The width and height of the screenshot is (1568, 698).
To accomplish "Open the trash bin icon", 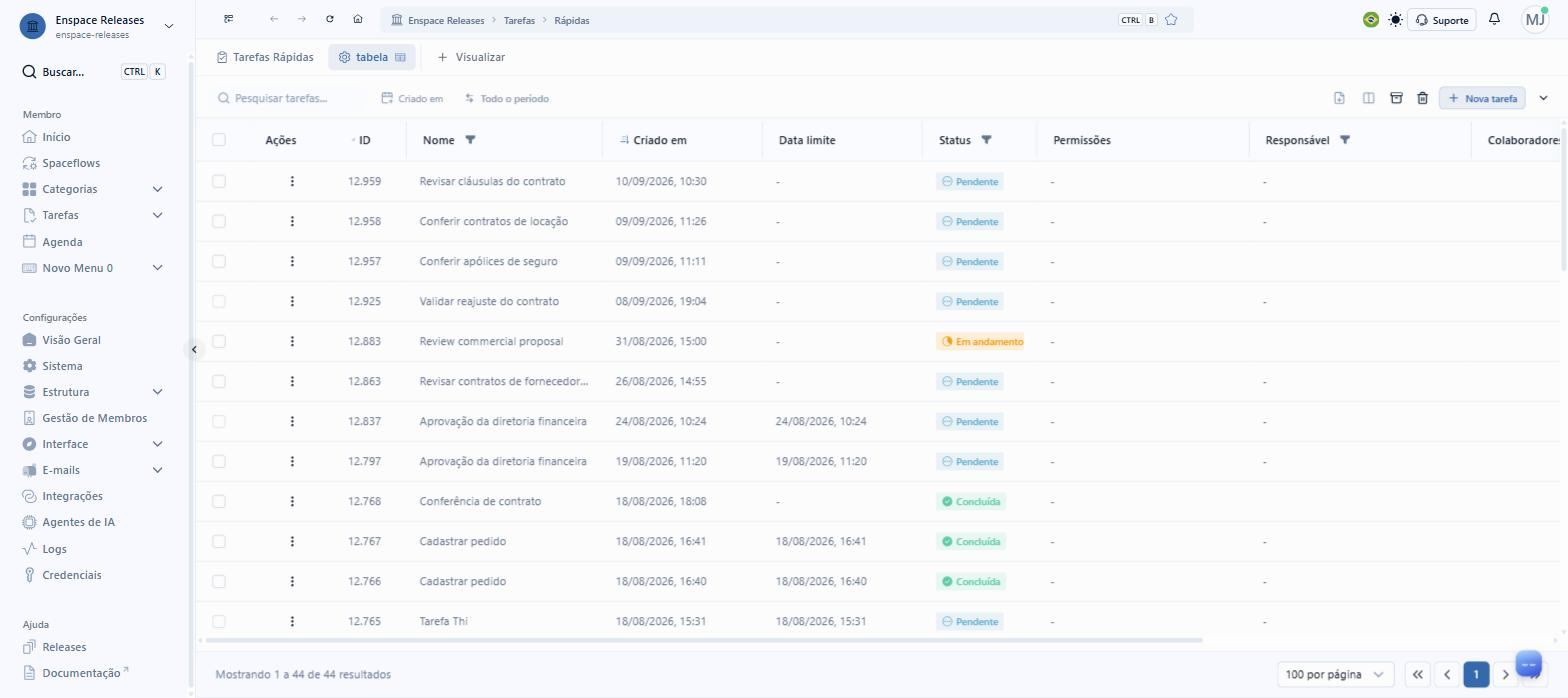I will coord(1422,98).
